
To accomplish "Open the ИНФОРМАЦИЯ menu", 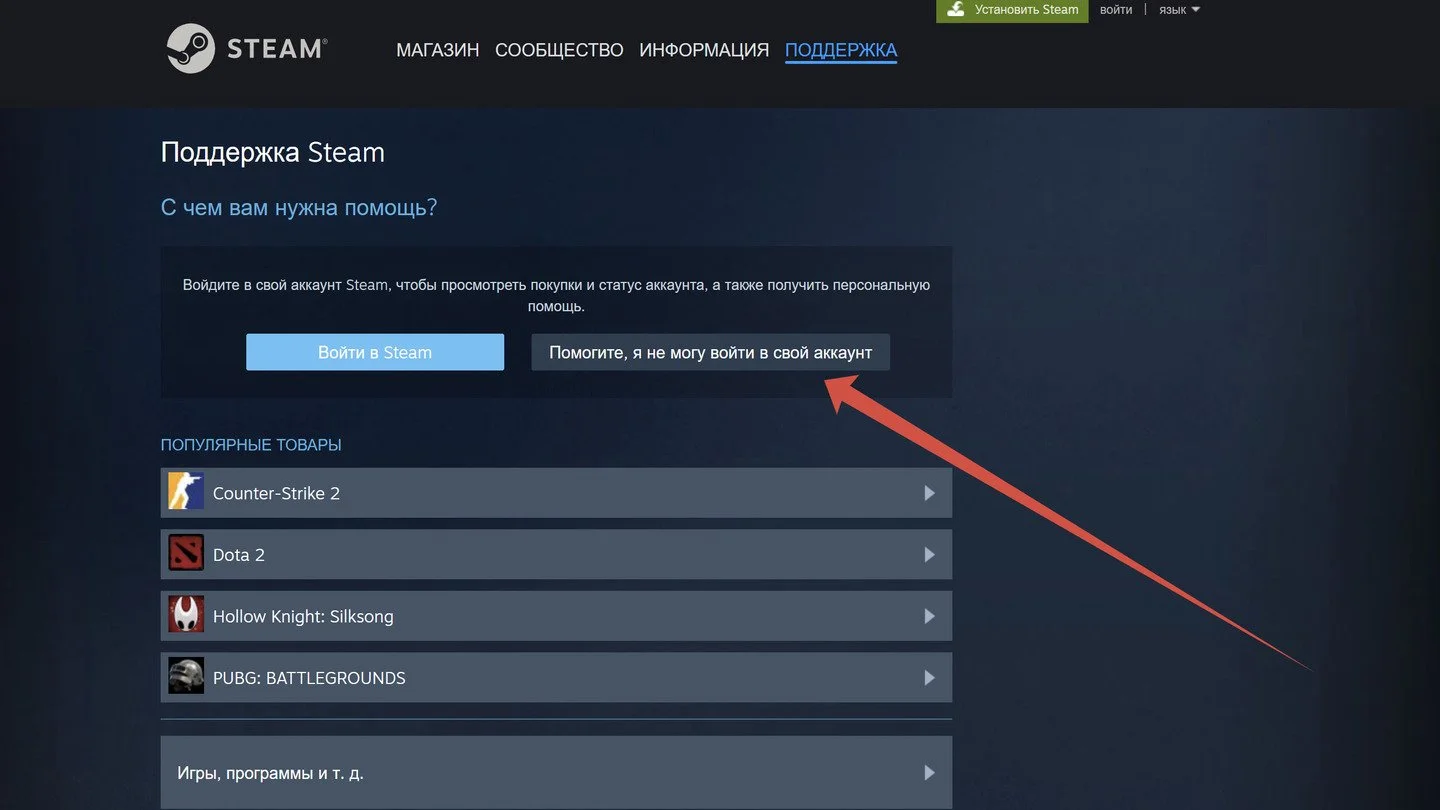I will [704, 50].
